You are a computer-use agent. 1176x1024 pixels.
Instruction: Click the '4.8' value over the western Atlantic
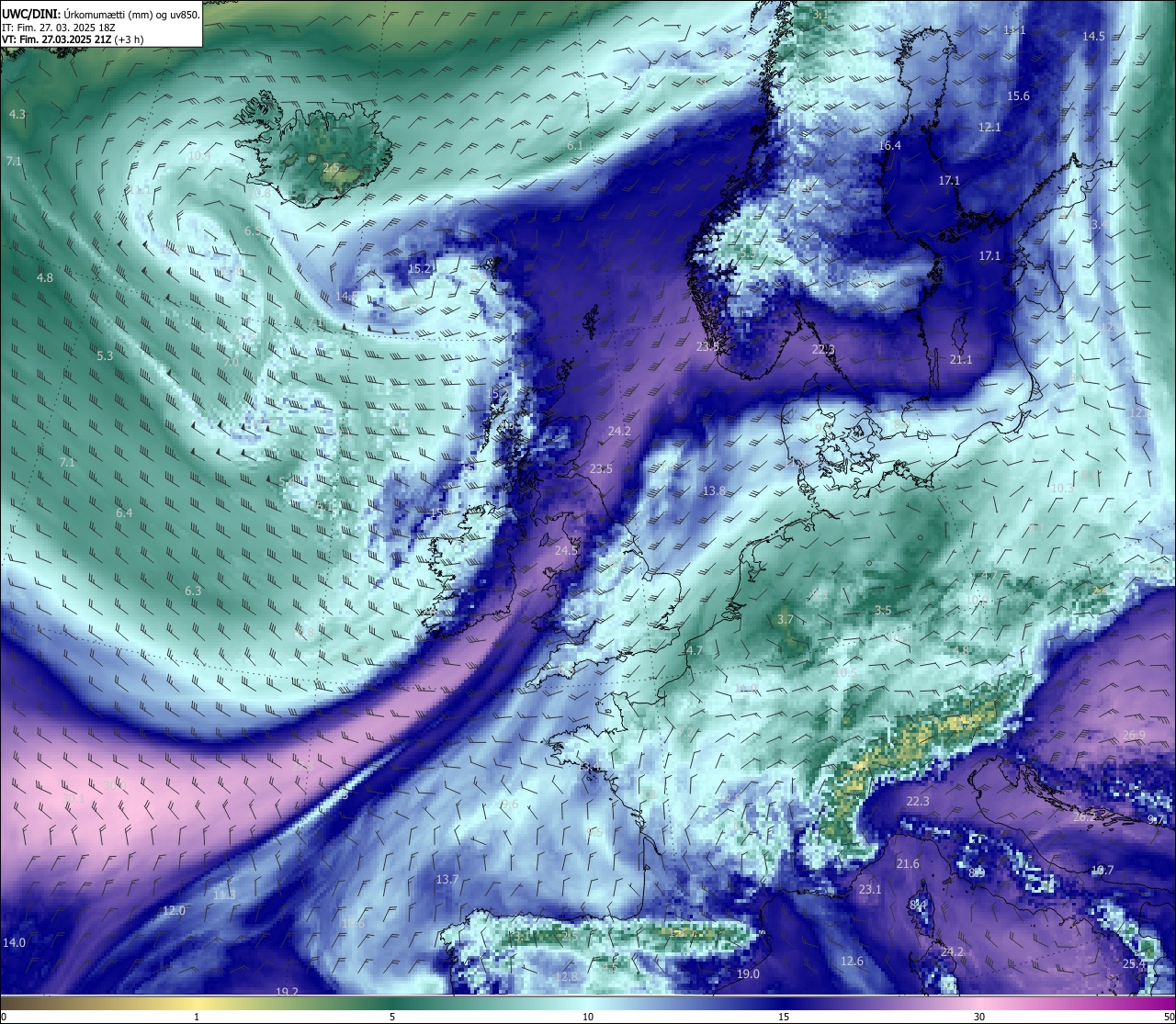45,277
